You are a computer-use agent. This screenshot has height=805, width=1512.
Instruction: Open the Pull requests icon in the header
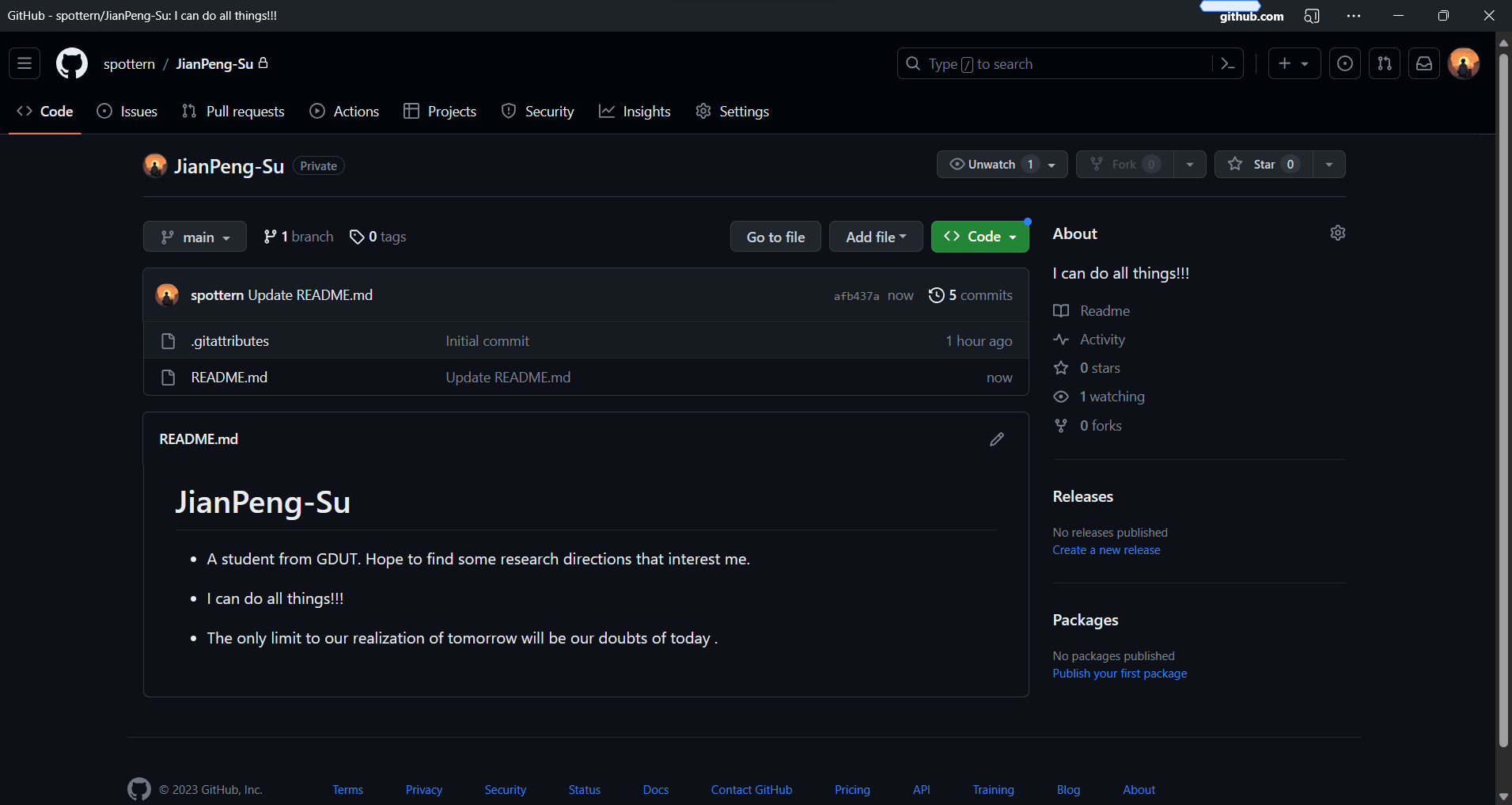point(1385,63)
